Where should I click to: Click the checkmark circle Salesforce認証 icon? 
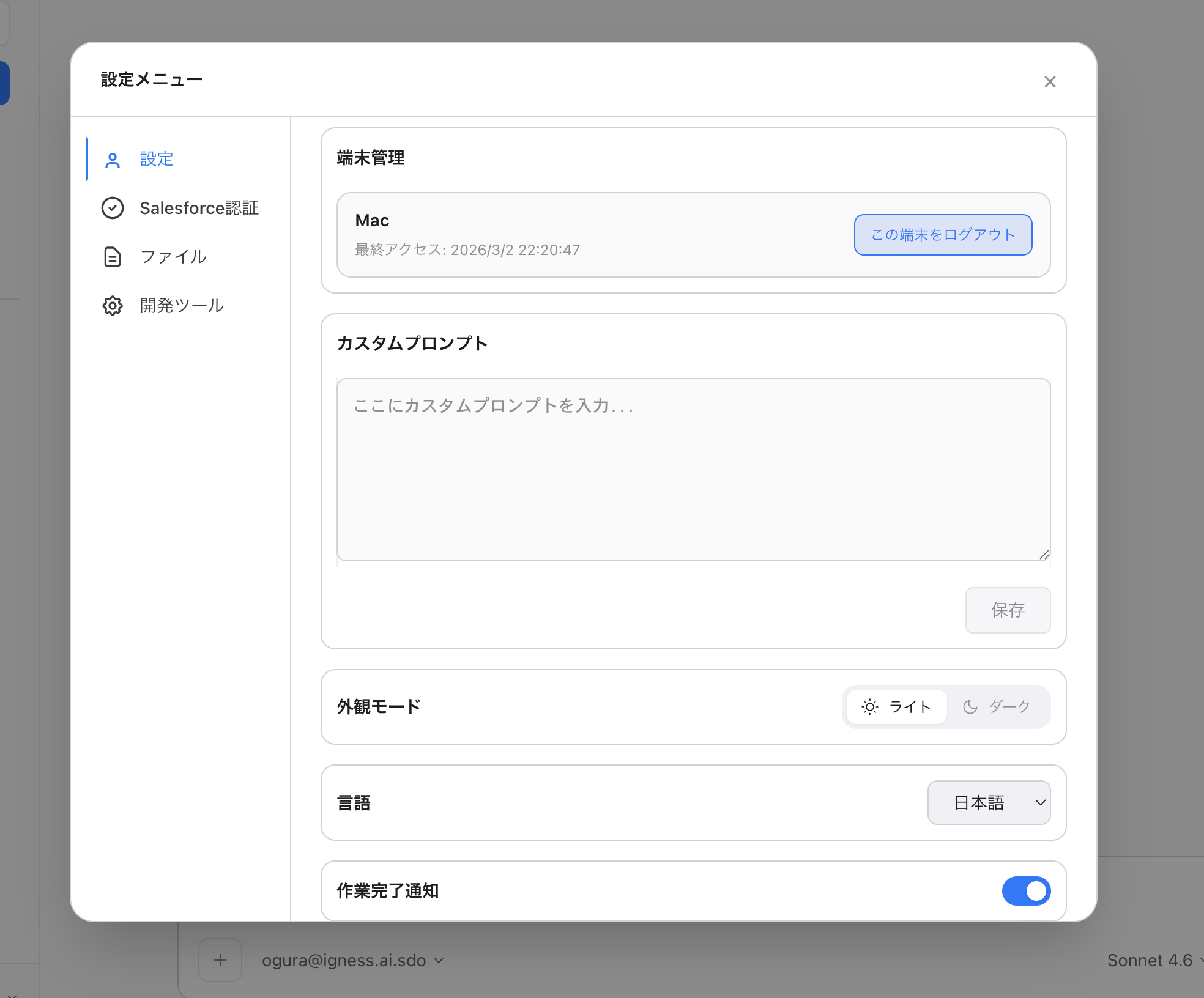[x=113, y=208]
